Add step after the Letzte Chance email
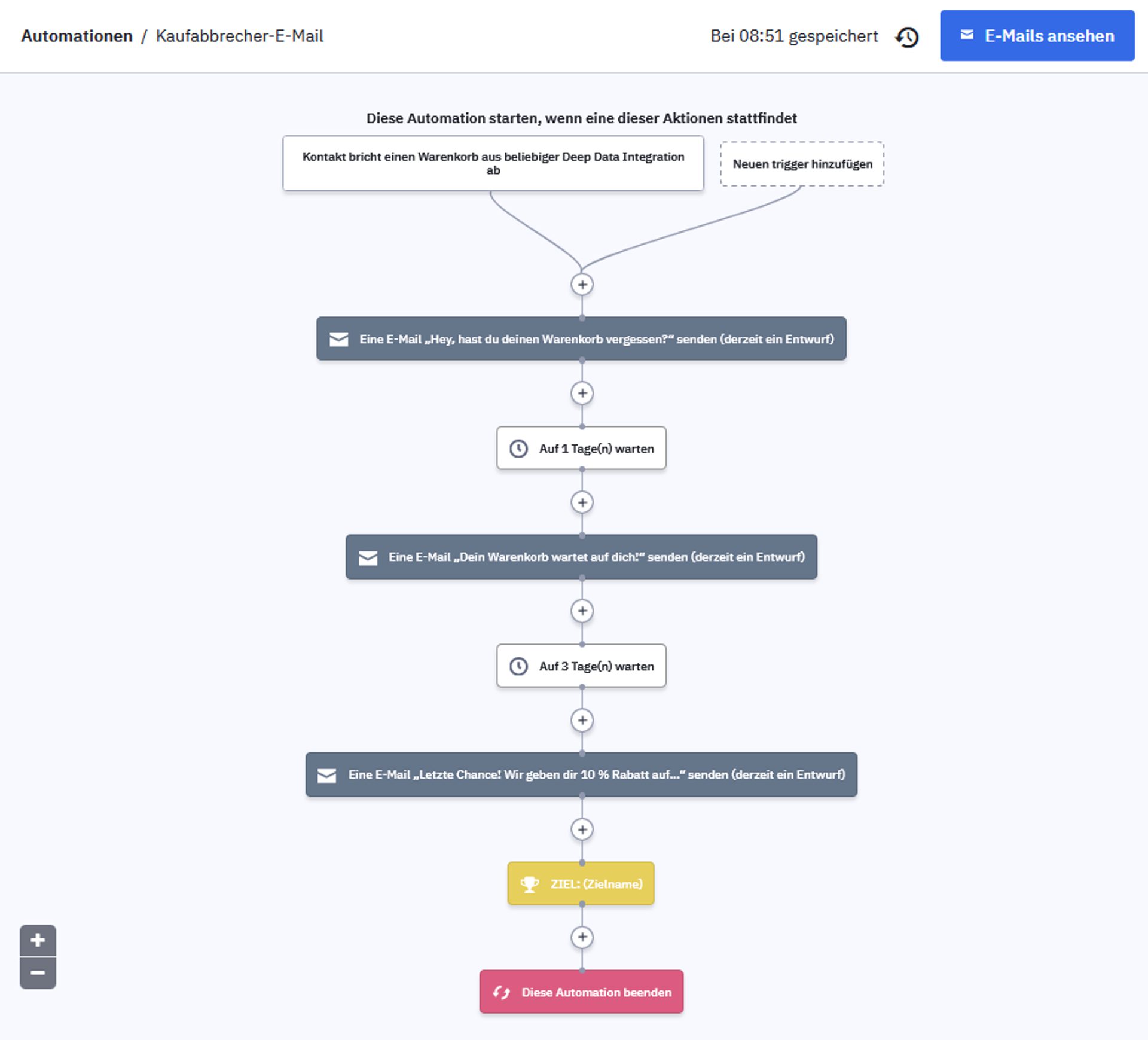The height and width of the screenshot is (1040, 1148). click(582, 829)
